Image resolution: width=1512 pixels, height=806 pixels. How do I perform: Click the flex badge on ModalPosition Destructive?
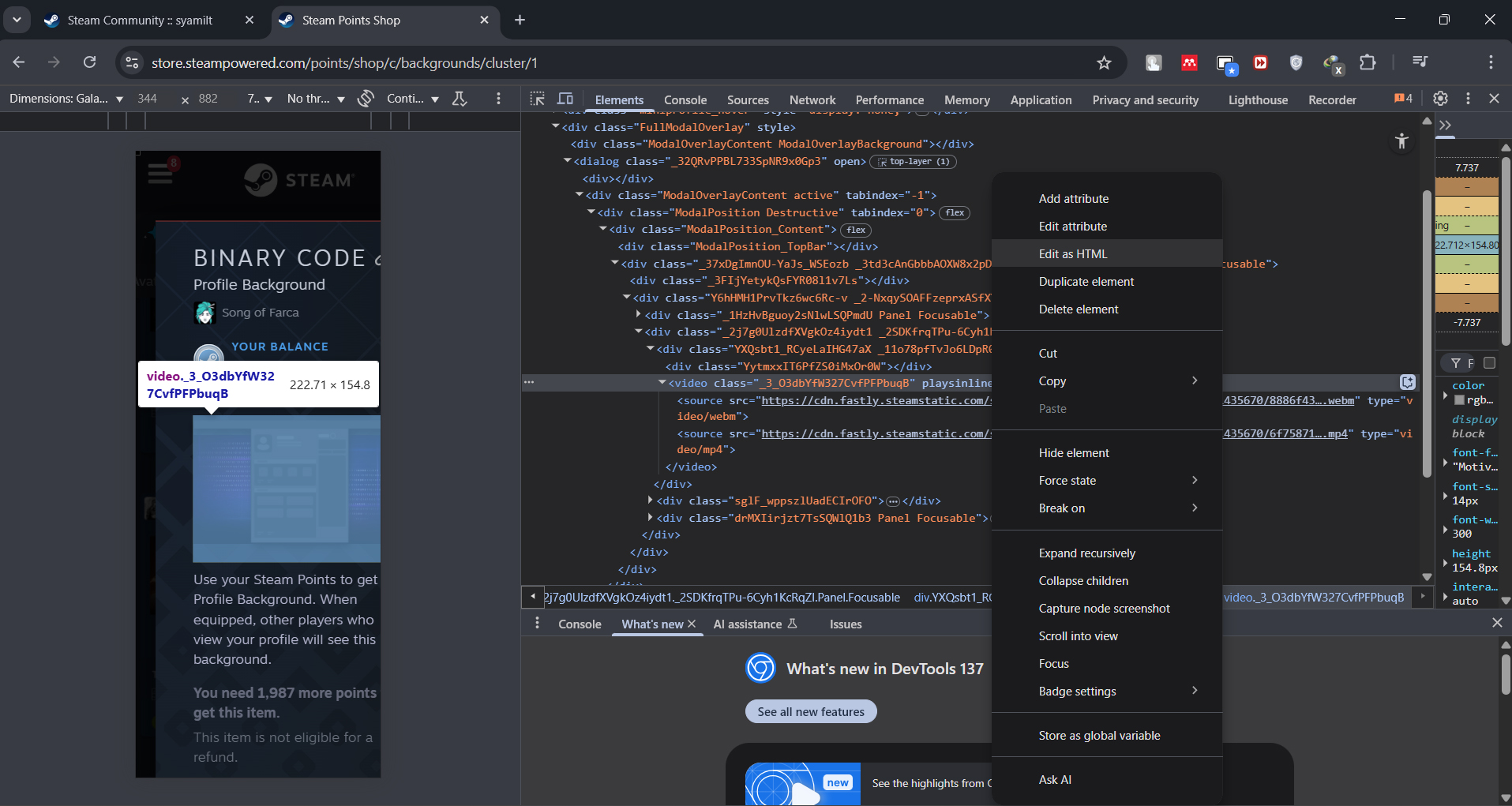955,212
